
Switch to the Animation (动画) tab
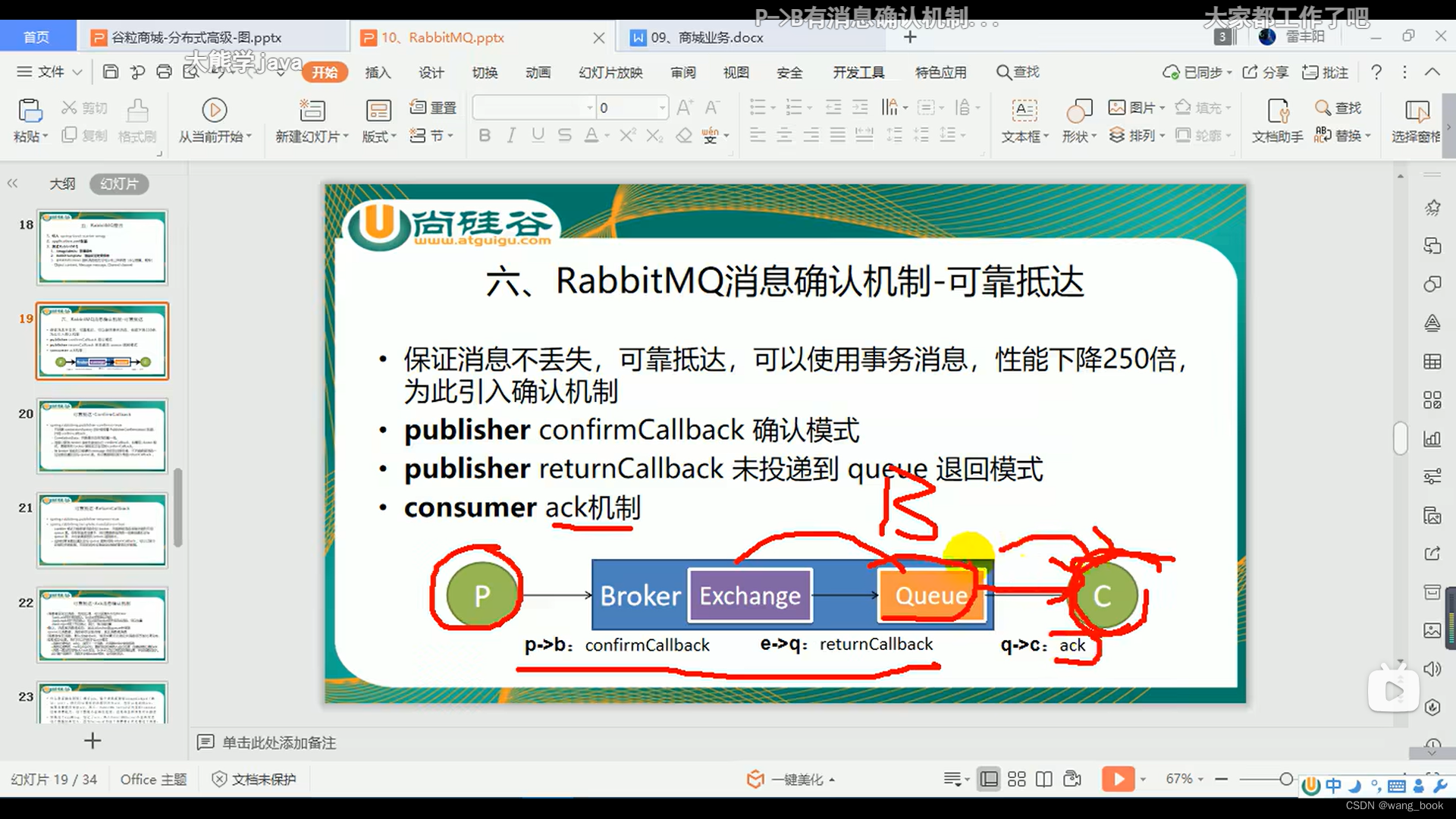click(538, 72)
